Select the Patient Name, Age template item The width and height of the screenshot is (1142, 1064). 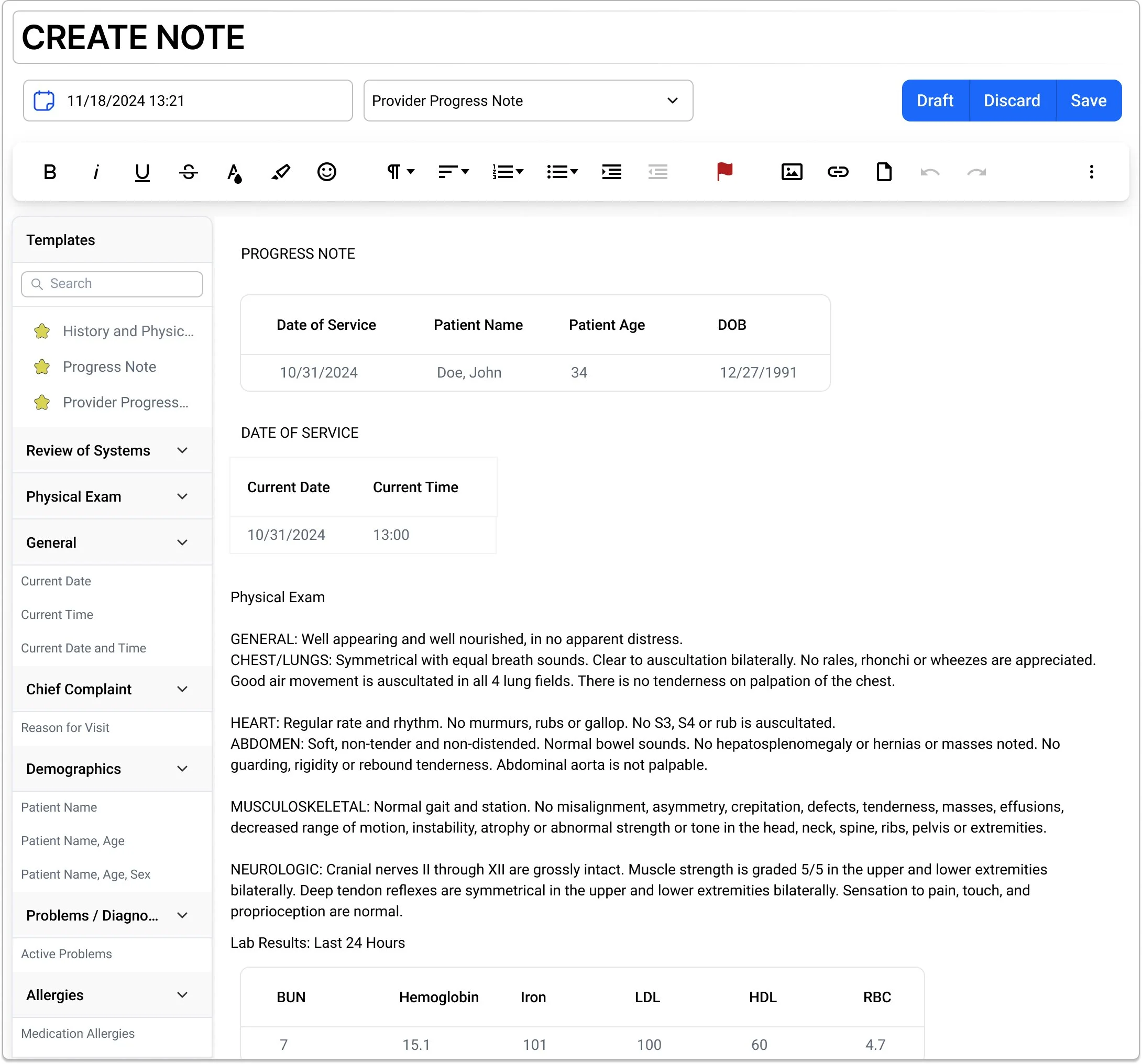tap(73, 841)
